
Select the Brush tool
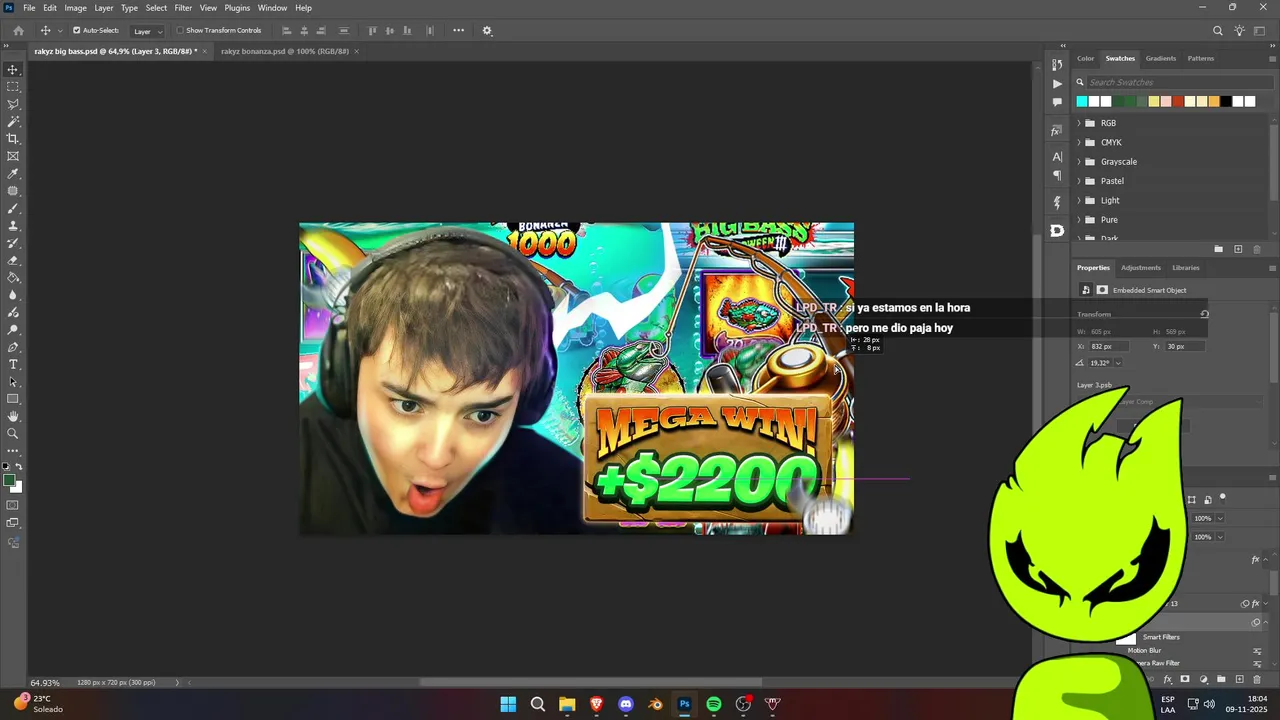click(x=13, y=209)
